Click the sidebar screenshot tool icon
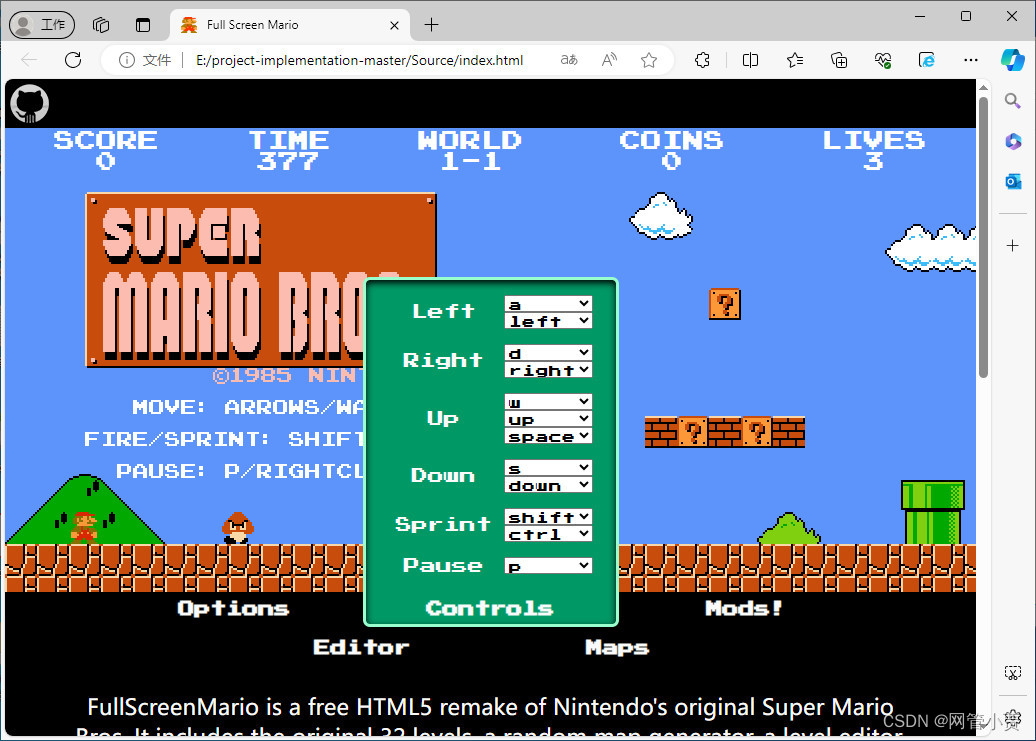This screenshot has width=1036, height=741. 1012,673
